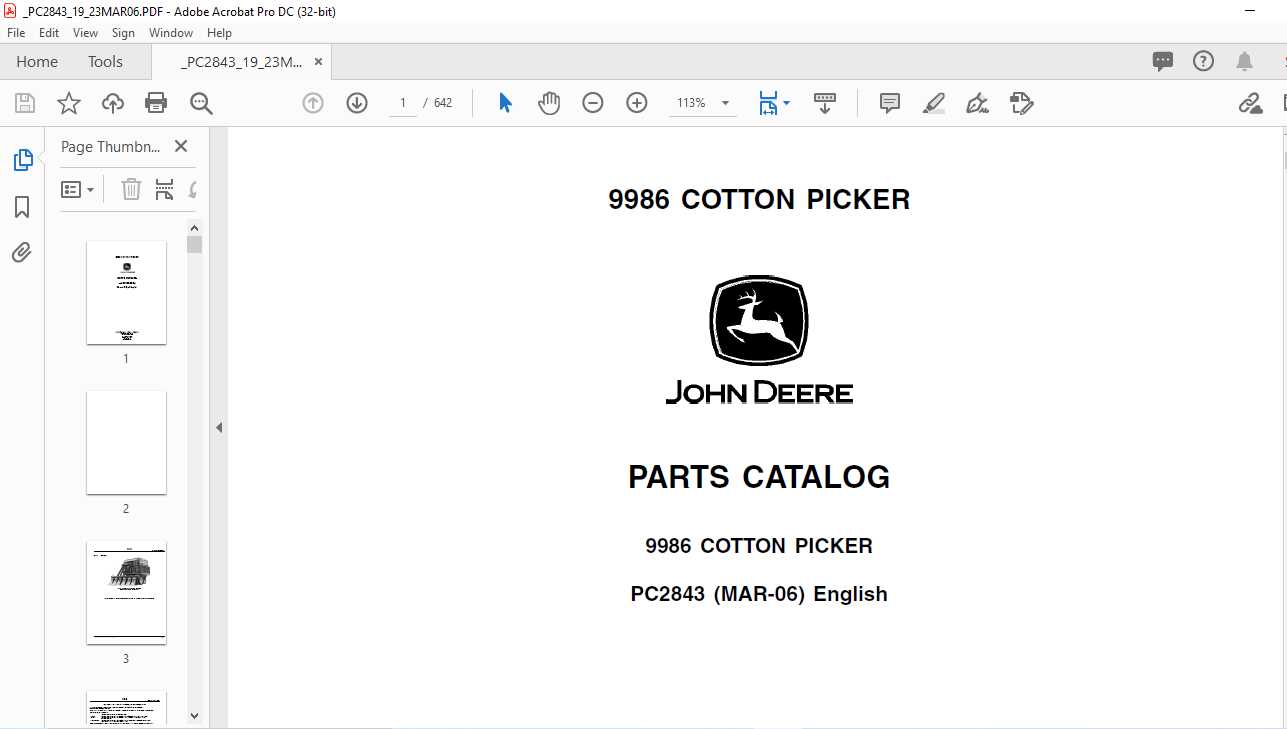Open the Sign menu

[x=124, y=33]
